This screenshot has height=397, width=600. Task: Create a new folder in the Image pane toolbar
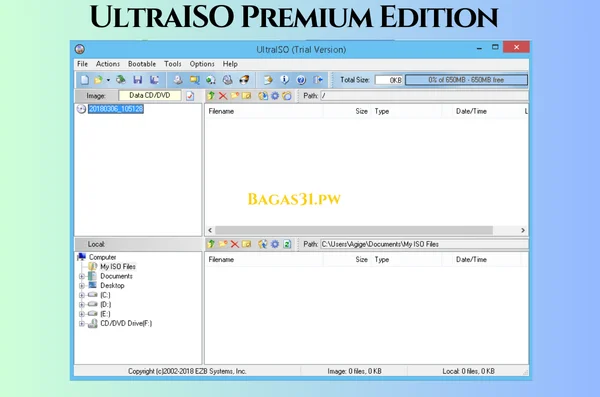click(x=235, y=96)
